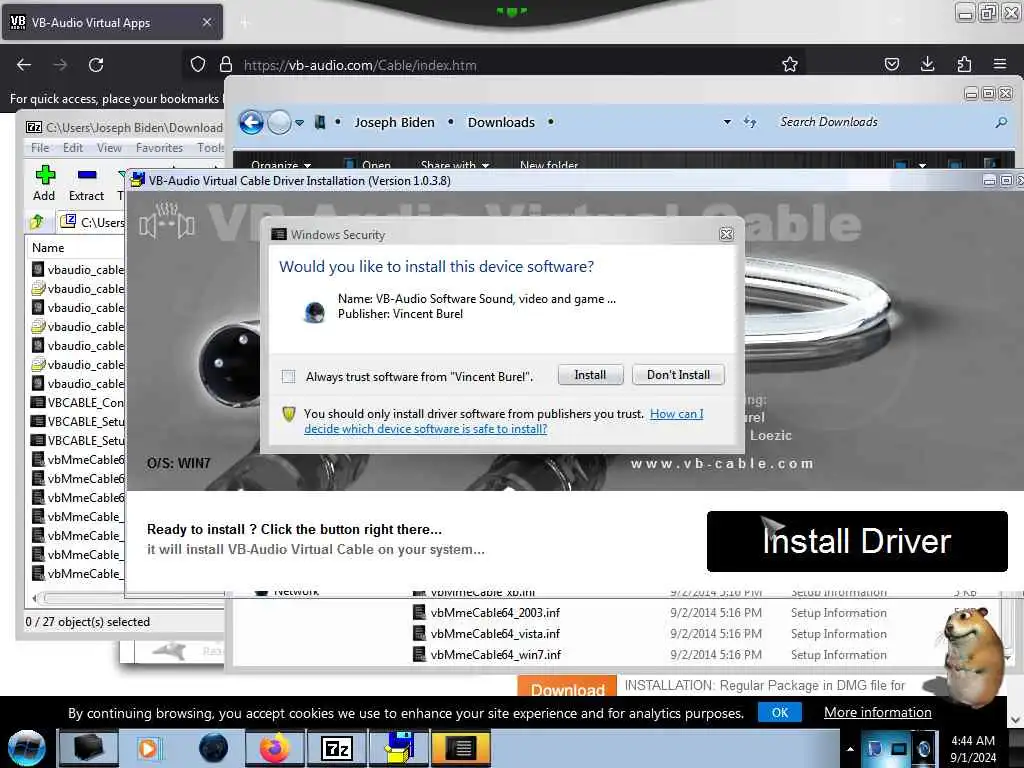The height and width of the screenshot is (768, 1024).
Task: Select first vbaudio_cable item in 7-Zip
Action: pos(78,270)
